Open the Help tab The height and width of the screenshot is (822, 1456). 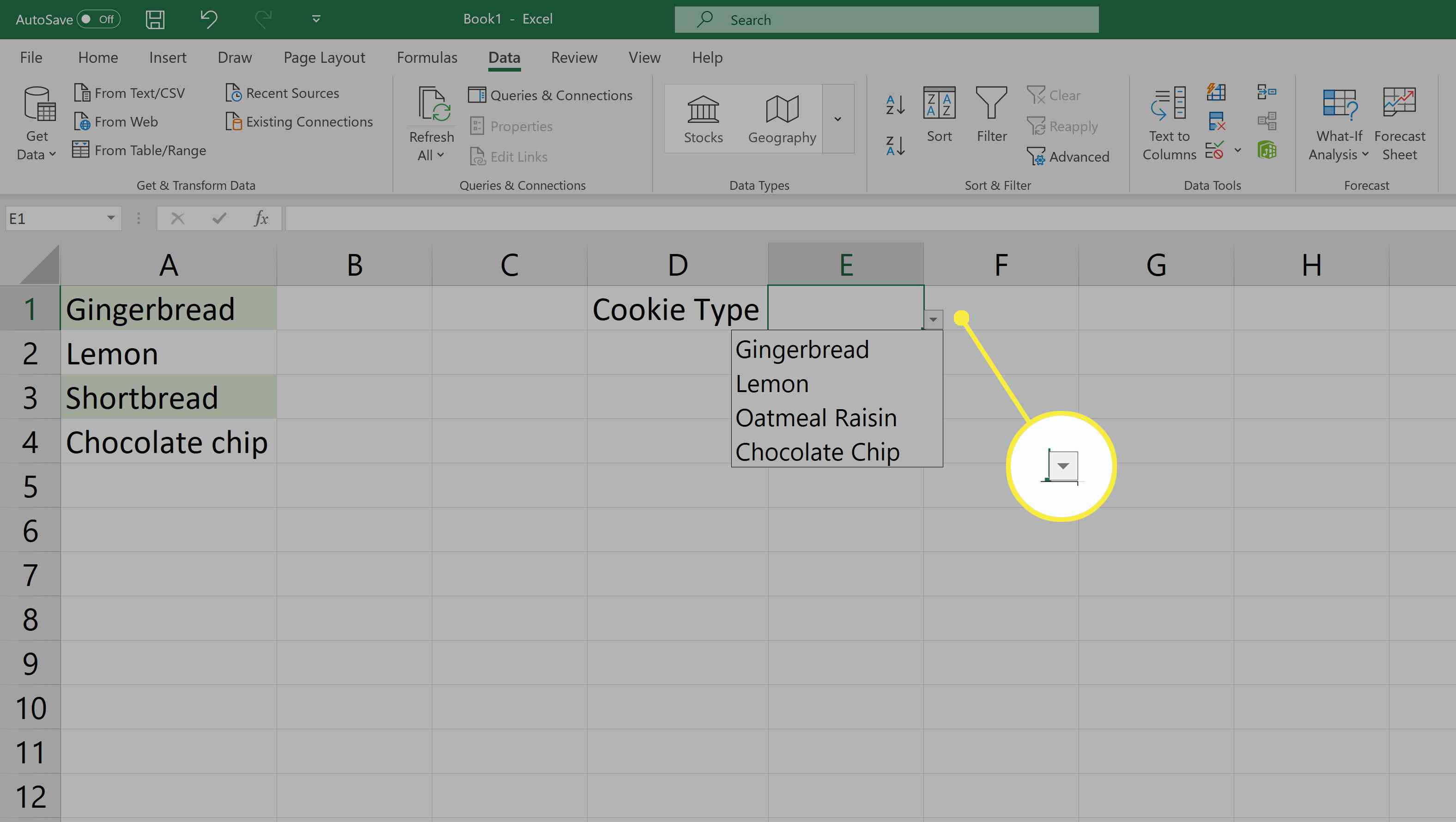707,58
